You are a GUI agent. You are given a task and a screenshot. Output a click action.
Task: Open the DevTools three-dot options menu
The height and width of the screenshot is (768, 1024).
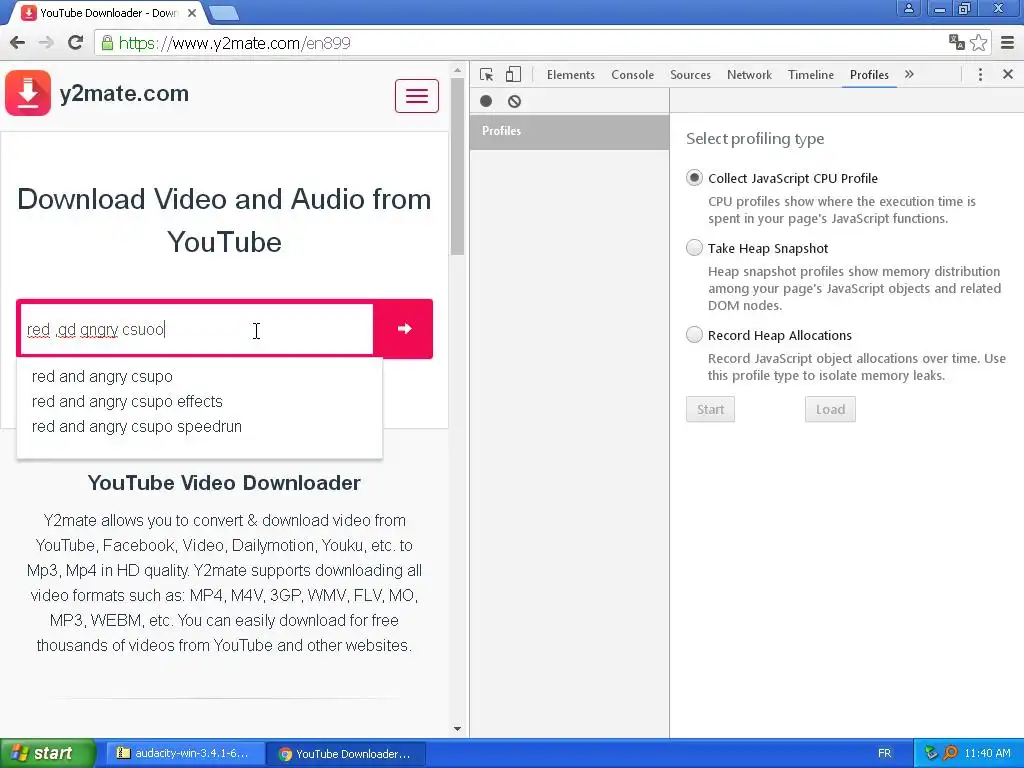[980, 74]
